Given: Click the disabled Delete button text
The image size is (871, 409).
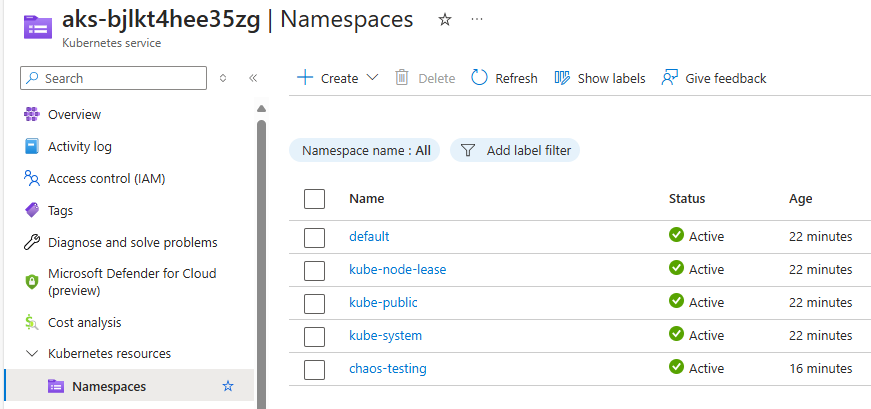Looking at the screenshot, I should 437,78.
